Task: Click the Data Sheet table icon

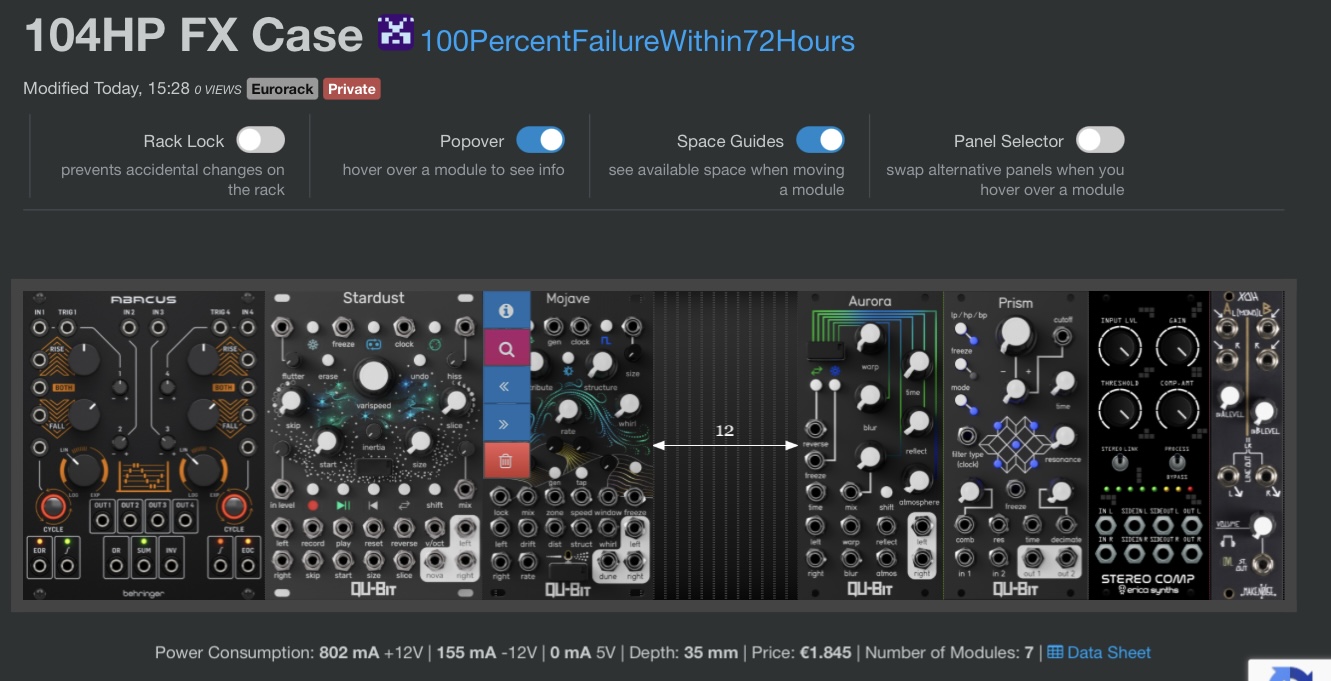Action: tap(1055, 653)
